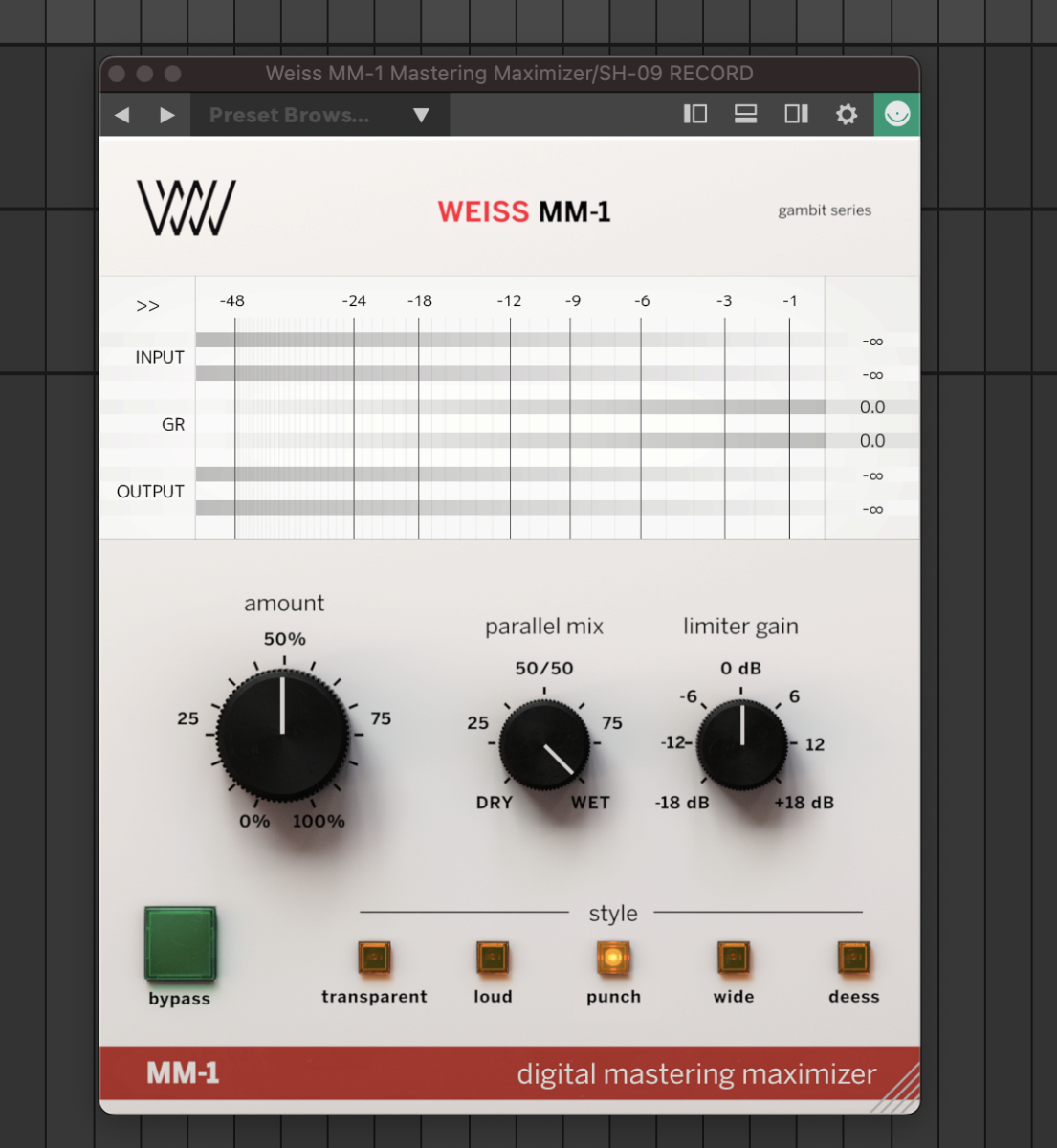Click the DRY label on parallel mix
Screen dimensions: 1057x1148
coord(495,803)
